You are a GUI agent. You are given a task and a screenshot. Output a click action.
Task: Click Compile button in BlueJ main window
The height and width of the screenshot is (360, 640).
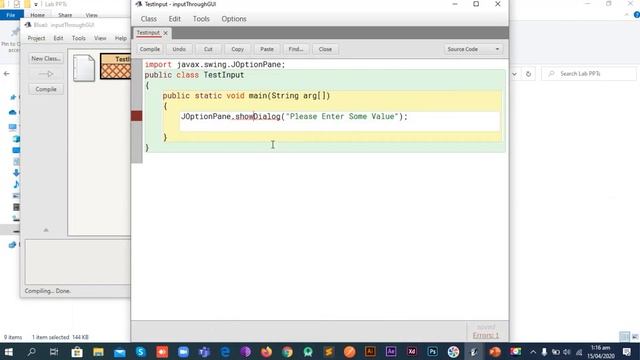point(46,89)
